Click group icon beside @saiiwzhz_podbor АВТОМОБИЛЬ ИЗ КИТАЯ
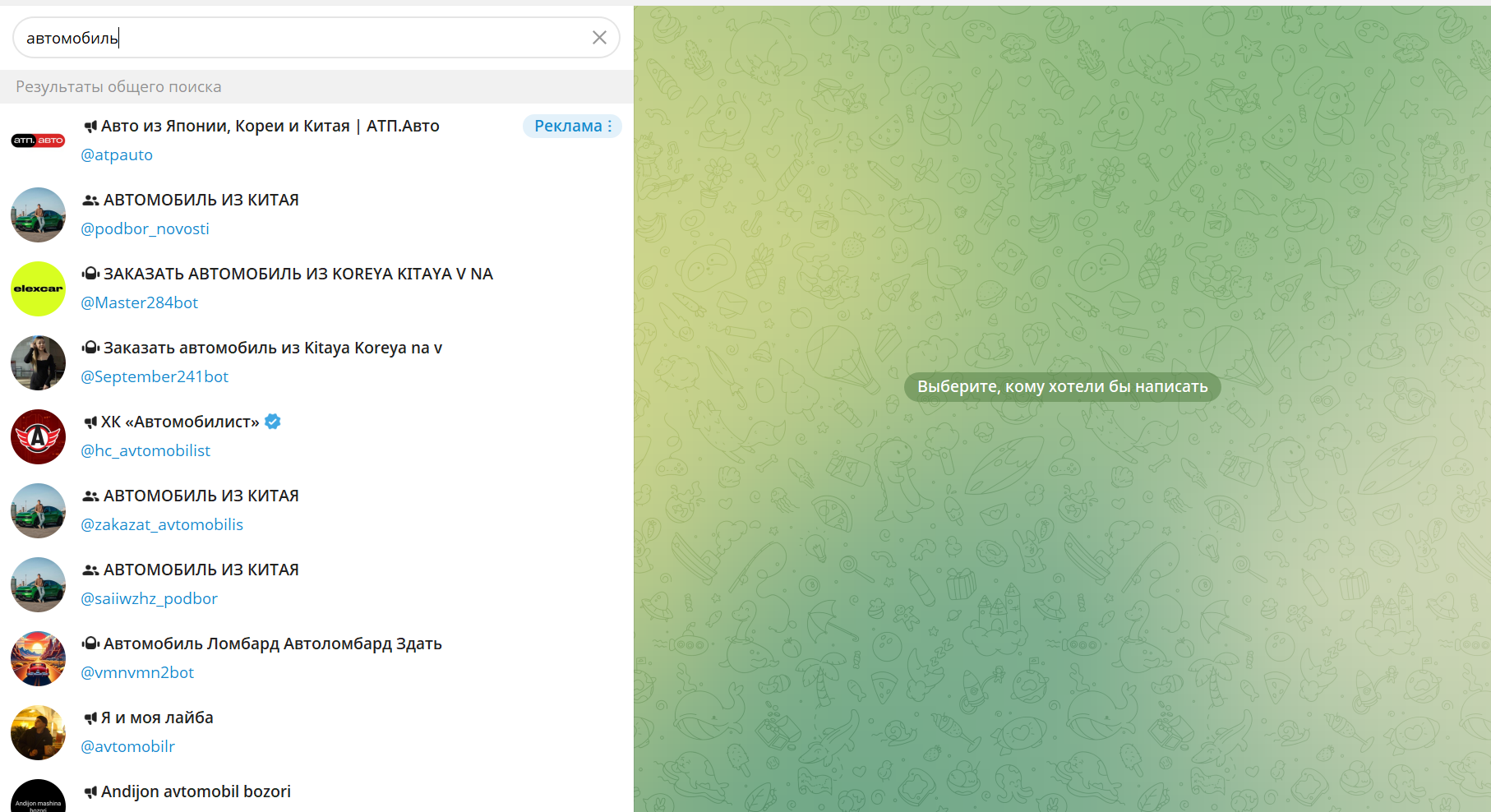 tap(90, 570)
